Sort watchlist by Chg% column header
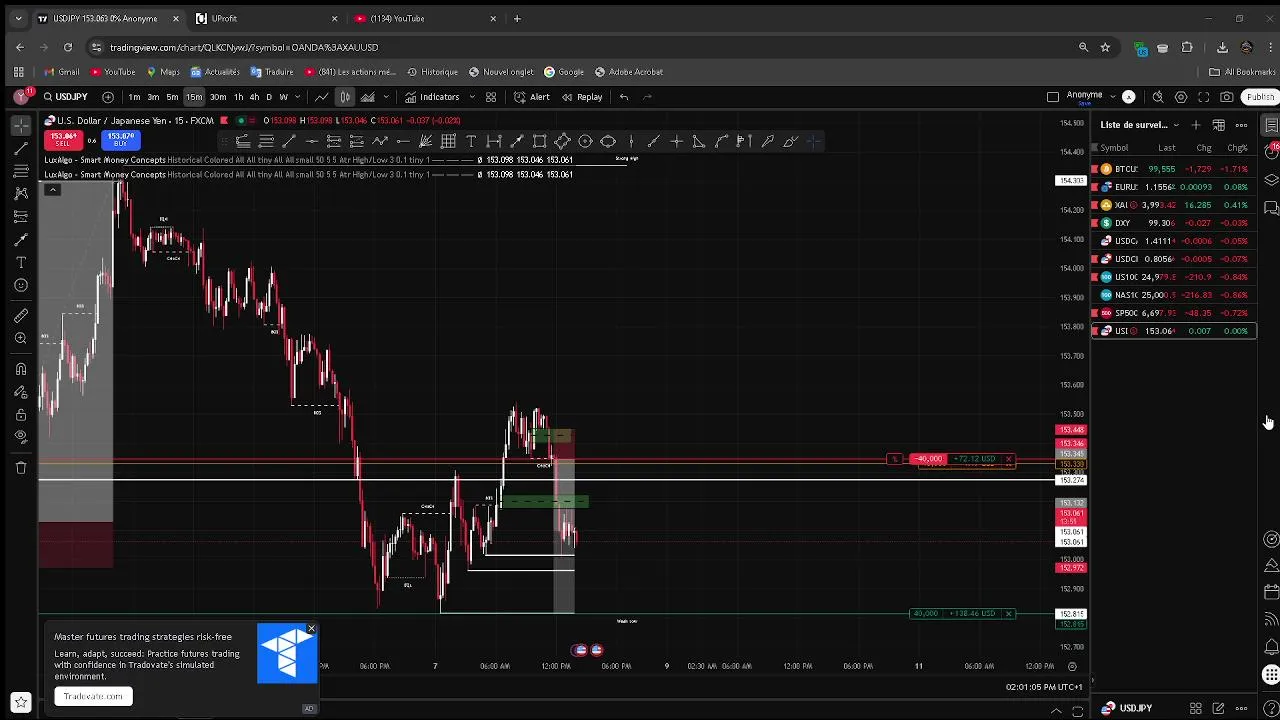Screen dimensions: 1280x720 click(x=1238, y=148)
